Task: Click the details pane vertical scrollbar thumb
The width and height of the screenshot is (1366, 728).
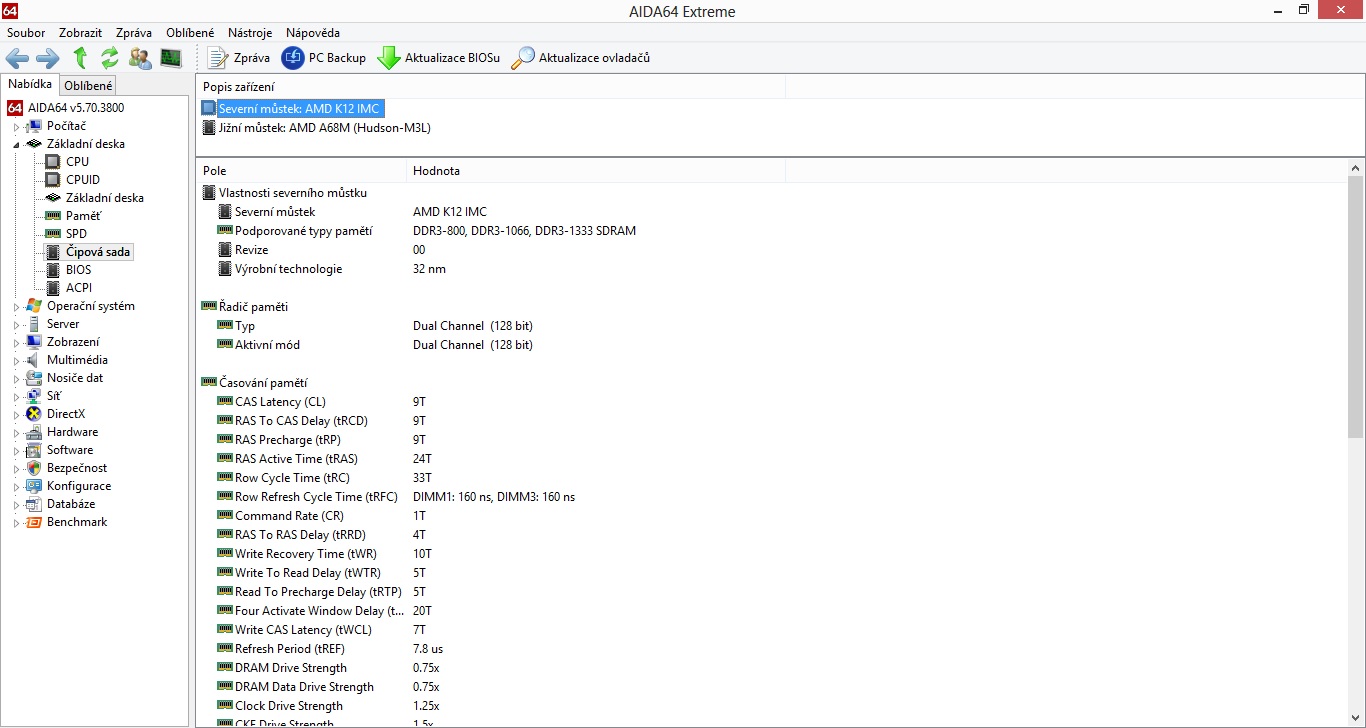Action: pyautogui.click(x=1356, y=306)
